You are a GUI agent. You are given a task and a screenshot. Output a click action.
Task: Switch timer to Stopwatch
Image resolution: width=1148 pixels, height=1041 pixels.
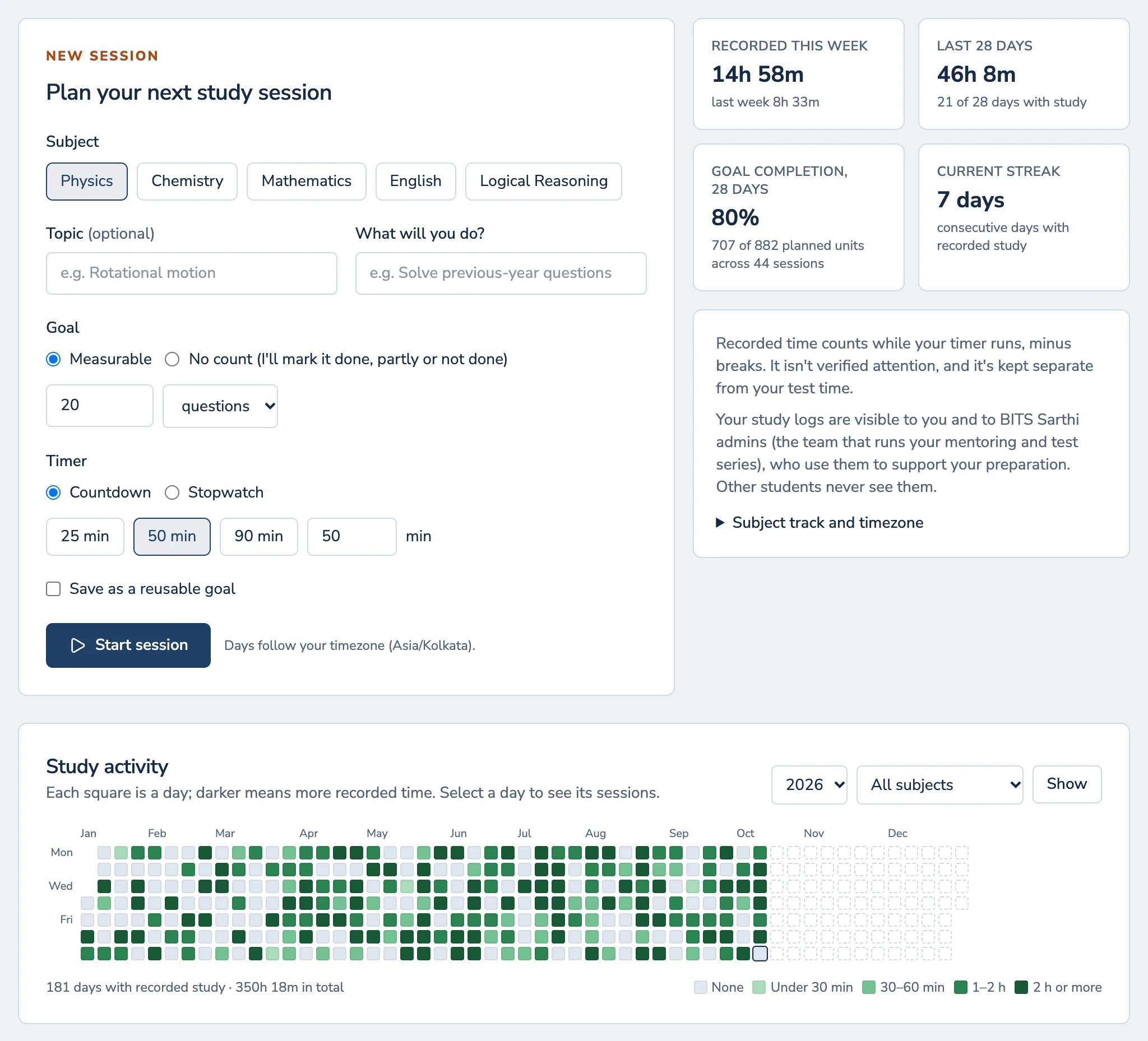point(172,492)
